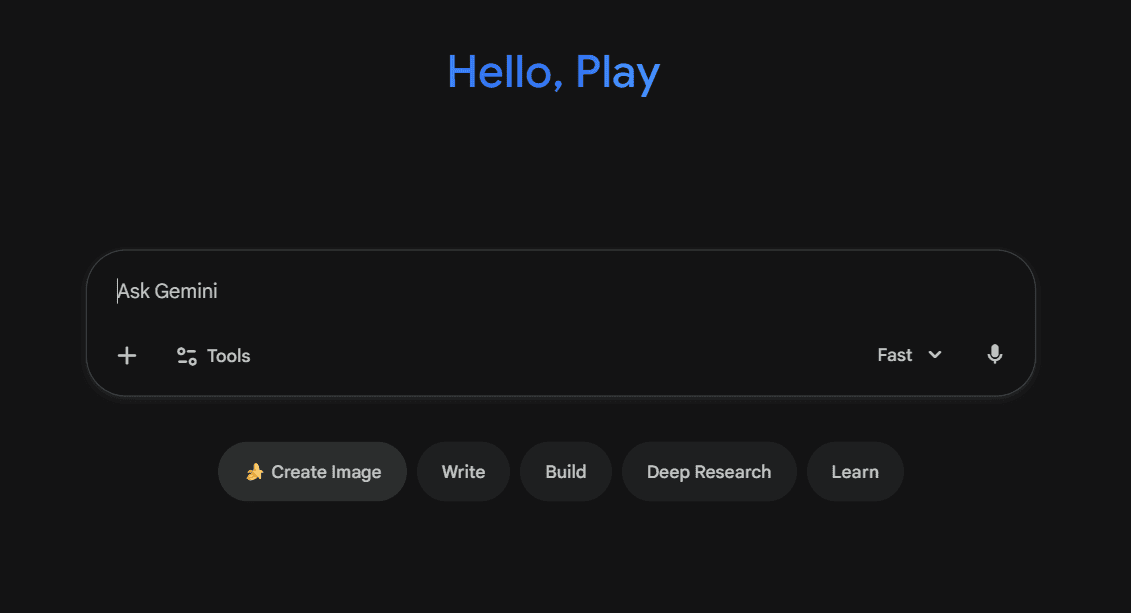The width and height of the screenshot is (1131, 613).
Task: Pick the Learn suggestion chip
Action: 855,472
